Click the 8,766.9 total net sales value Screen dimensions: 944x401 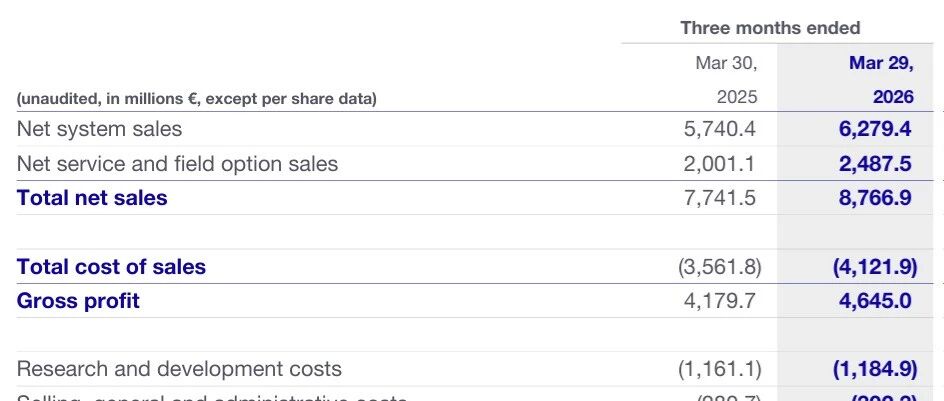click(x=875, y=197)
